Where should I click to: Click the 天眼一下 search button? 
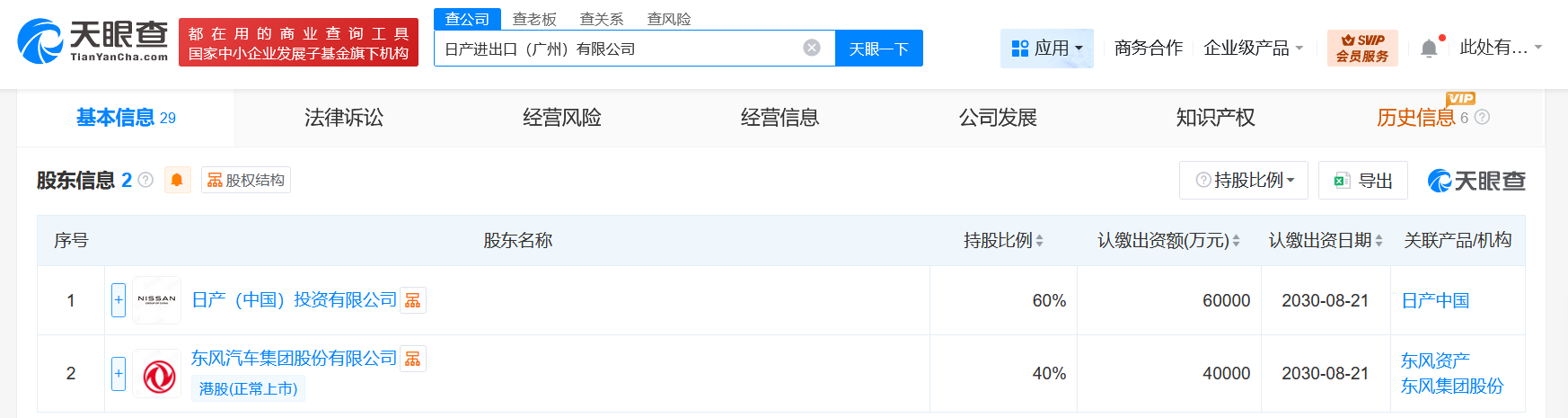pos(878,49)
